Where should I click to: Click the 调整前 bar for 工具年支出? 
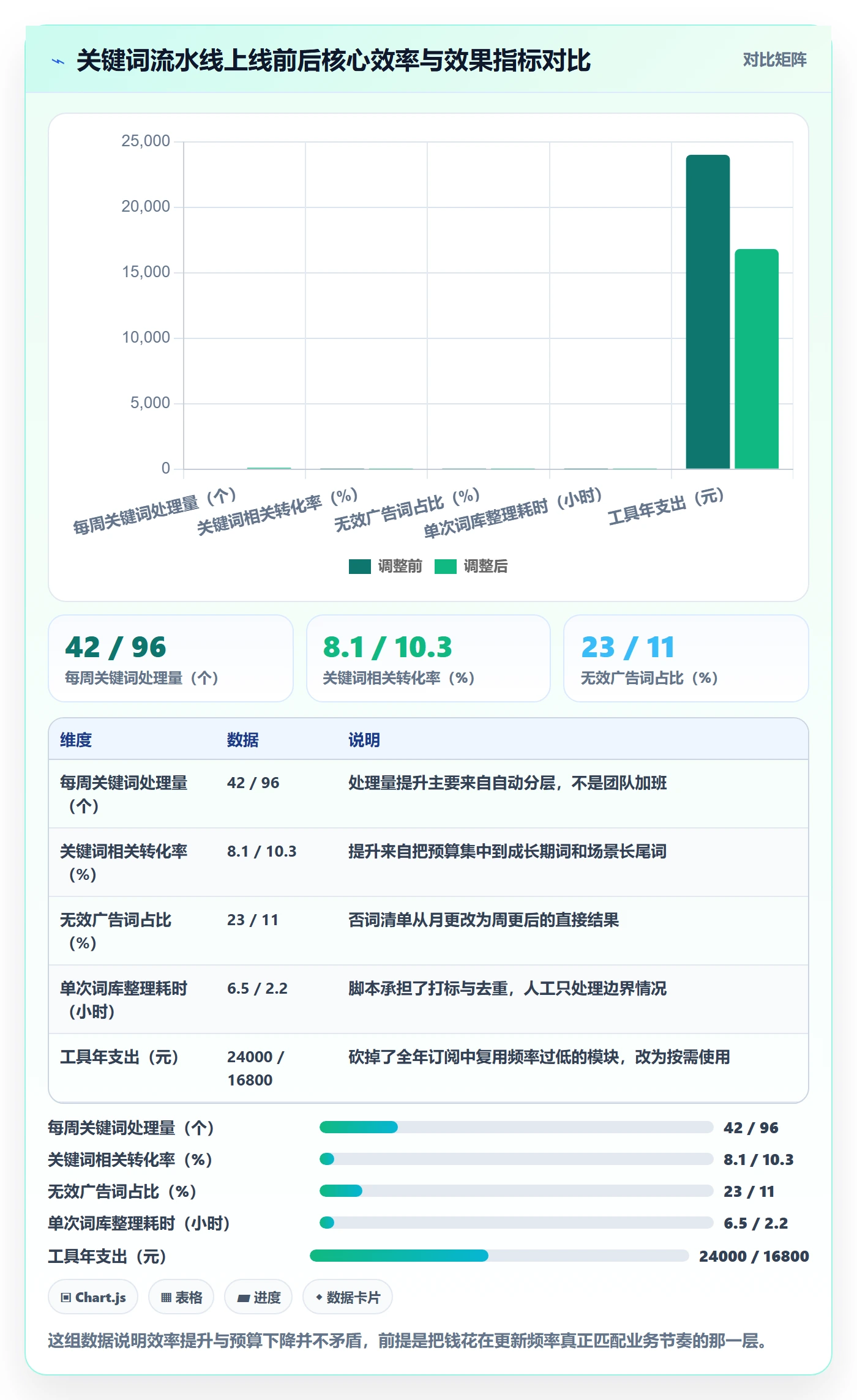[708, 312]
